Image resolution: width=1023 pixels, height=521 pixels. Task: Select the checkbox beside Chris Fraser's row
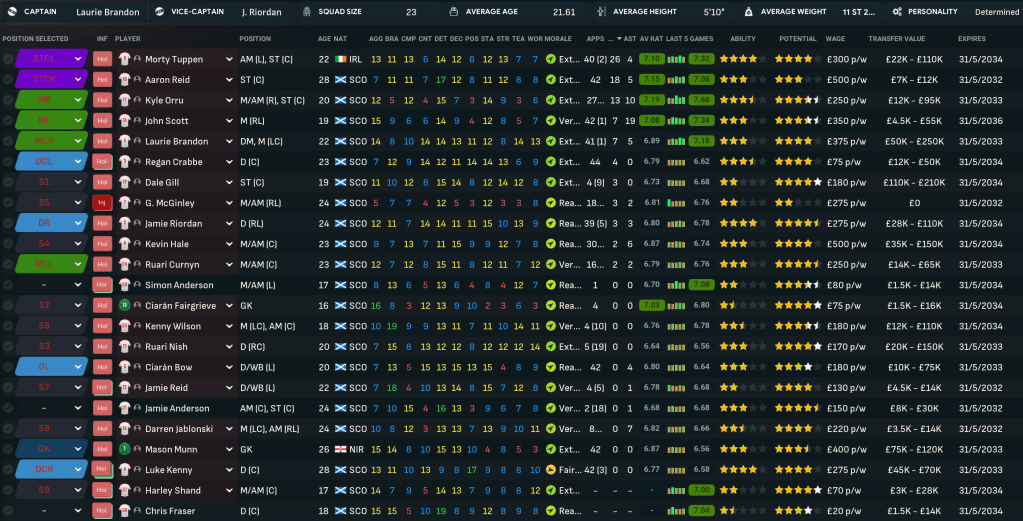pos(8,511)
